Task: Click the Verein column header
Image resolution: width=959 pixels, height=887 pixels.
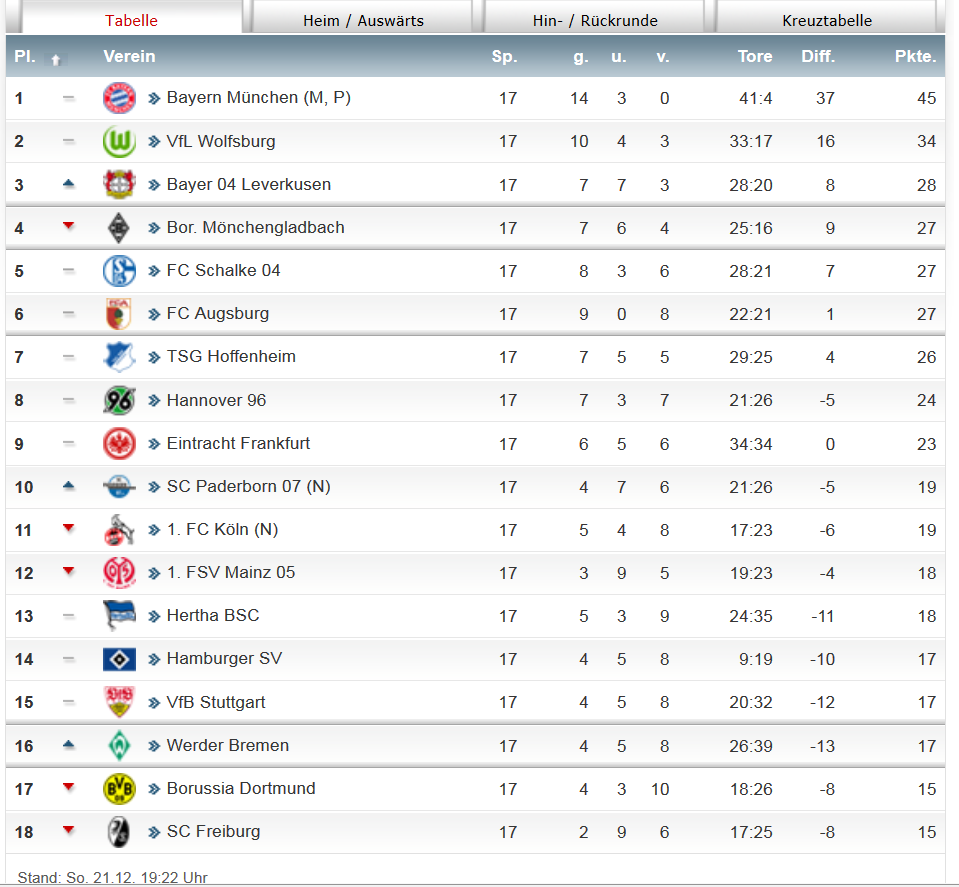Action: [129, 57]
